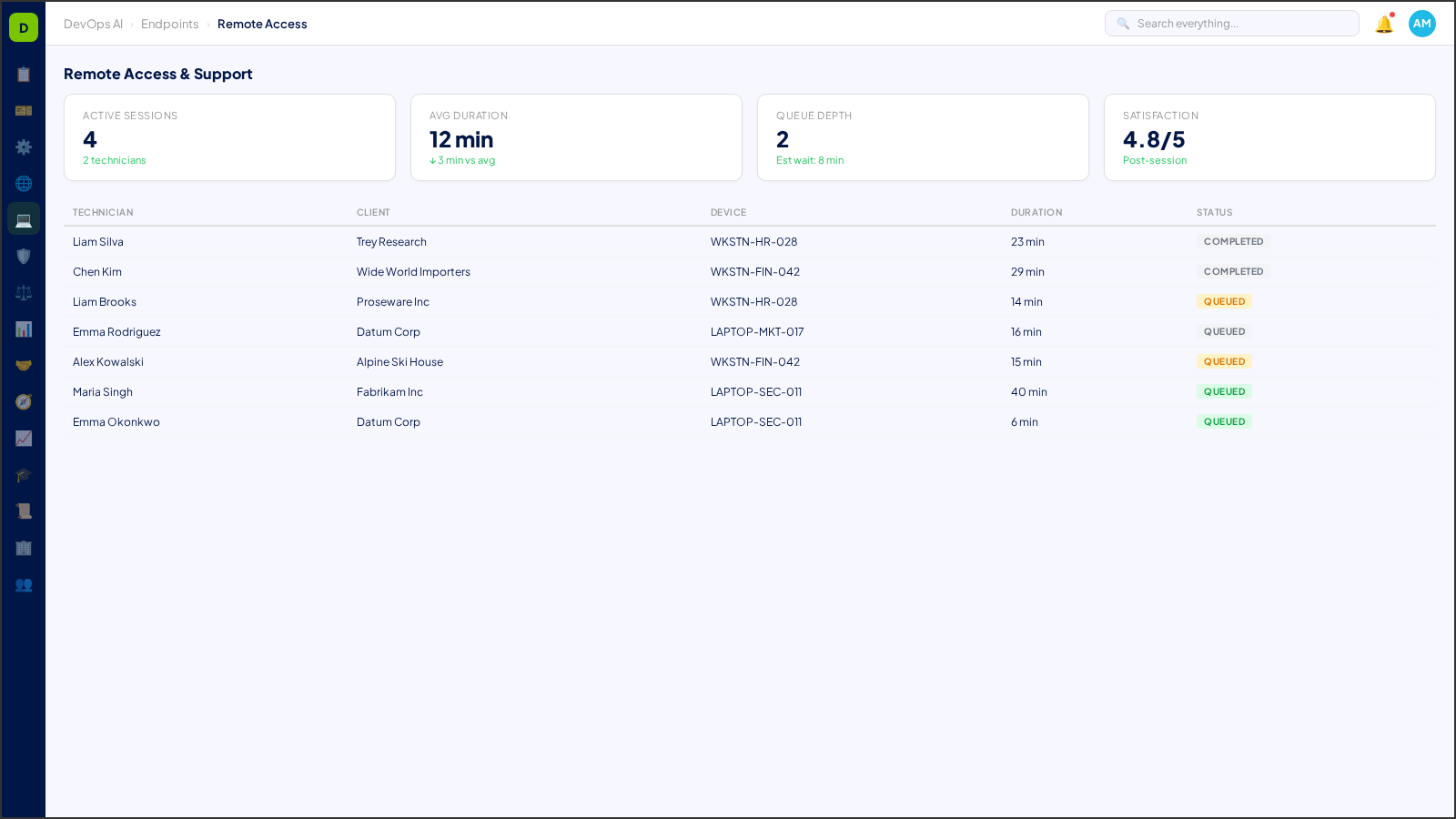Click the Search everything field

[x=1231, y=23]
